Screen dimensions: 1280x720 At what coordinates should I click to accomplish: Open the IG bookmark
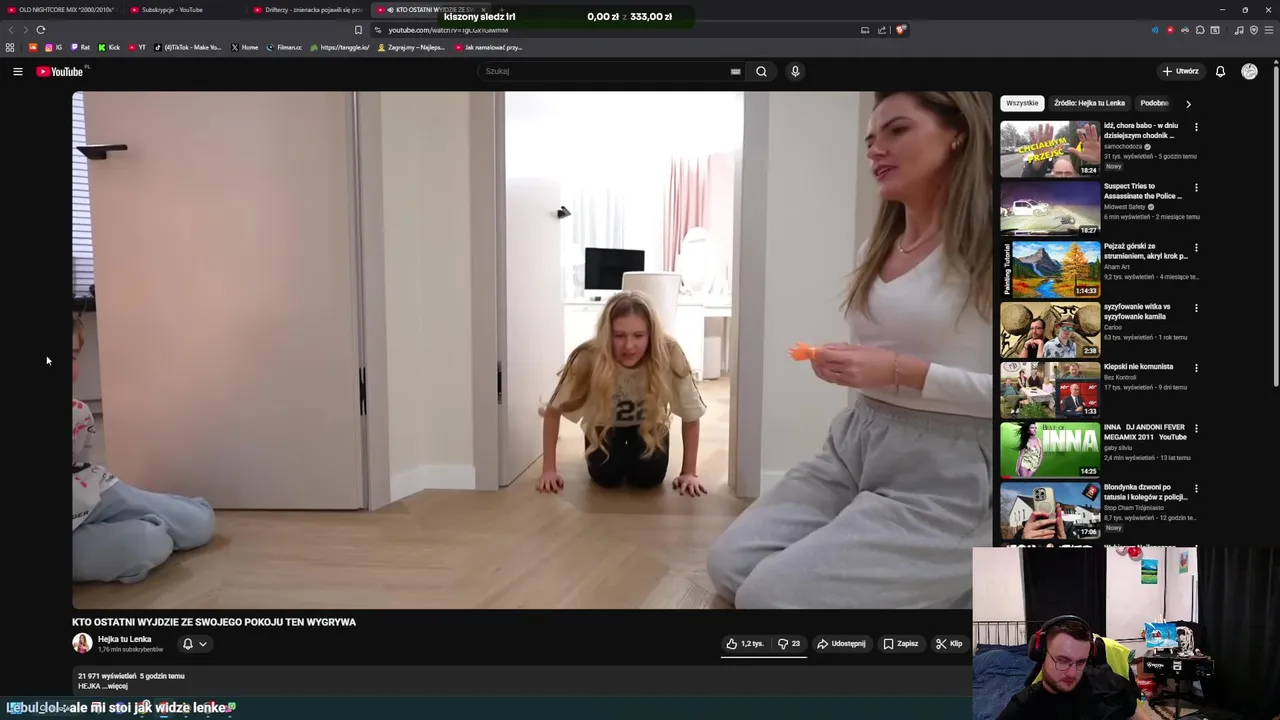pyautogui.click(x=53, y=47)
